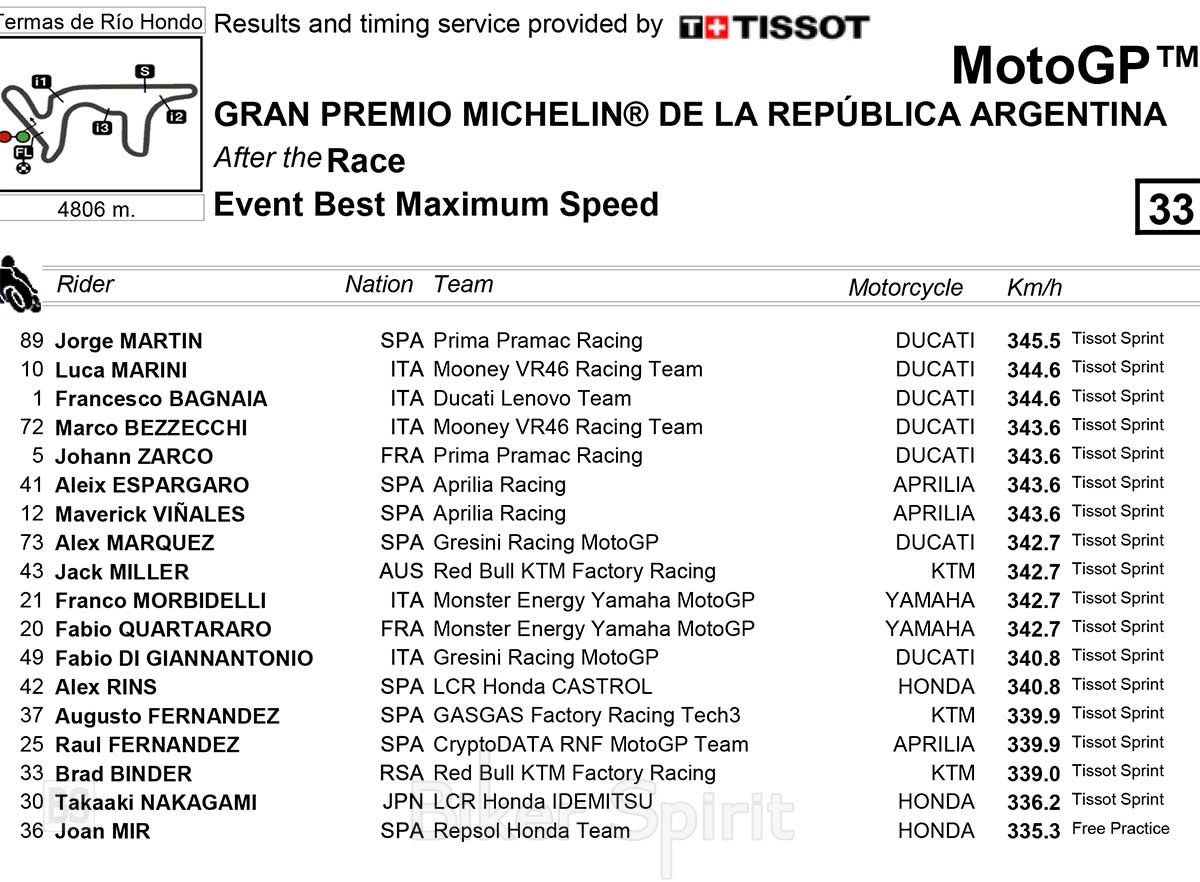Image resolution: width=1200 pixels, height=882 pixels.
Task: Click the S marker on track map
Action: click(x=145, y=71)
